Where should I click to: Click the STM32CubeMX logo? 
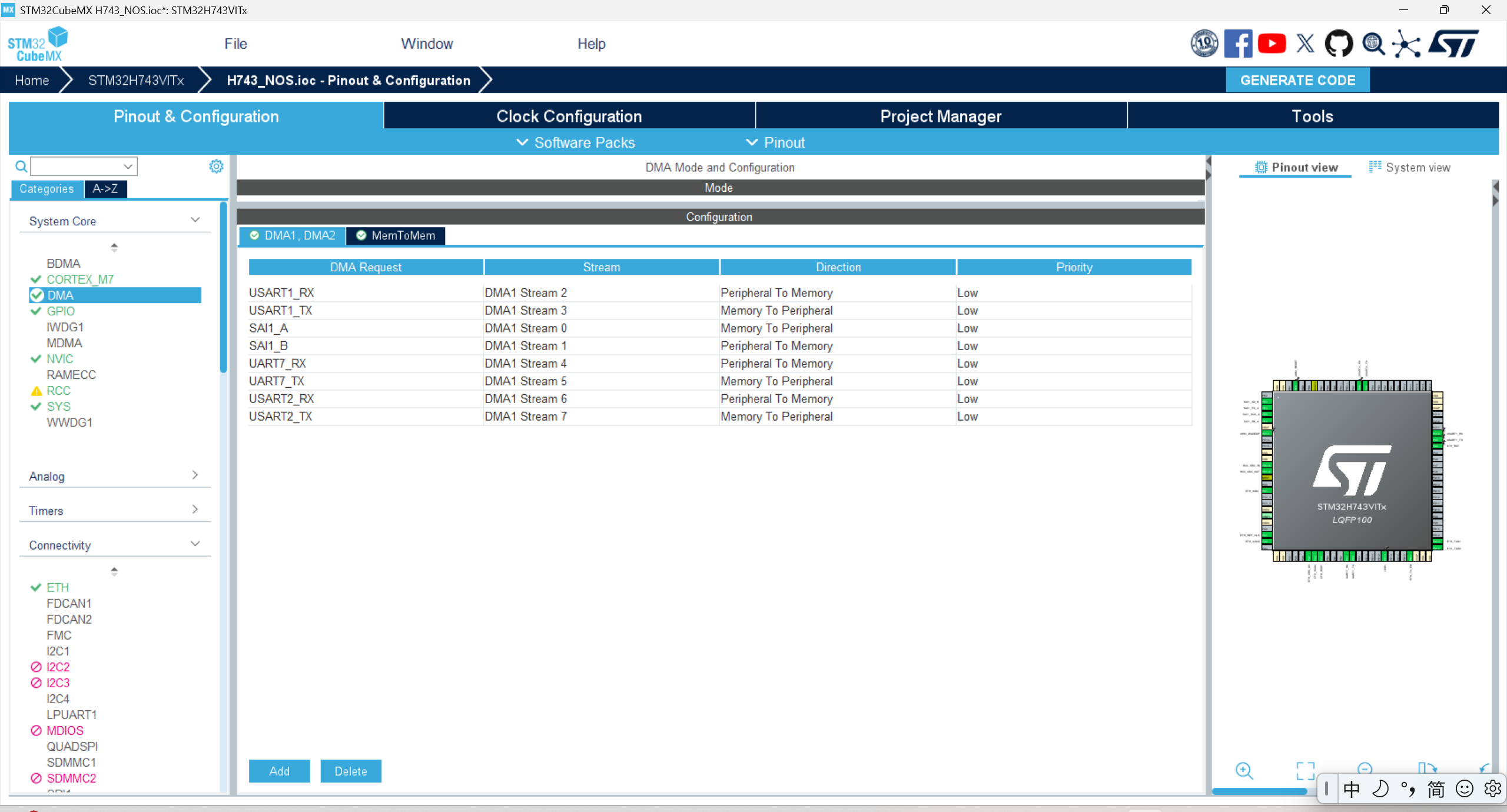point(38,44)
